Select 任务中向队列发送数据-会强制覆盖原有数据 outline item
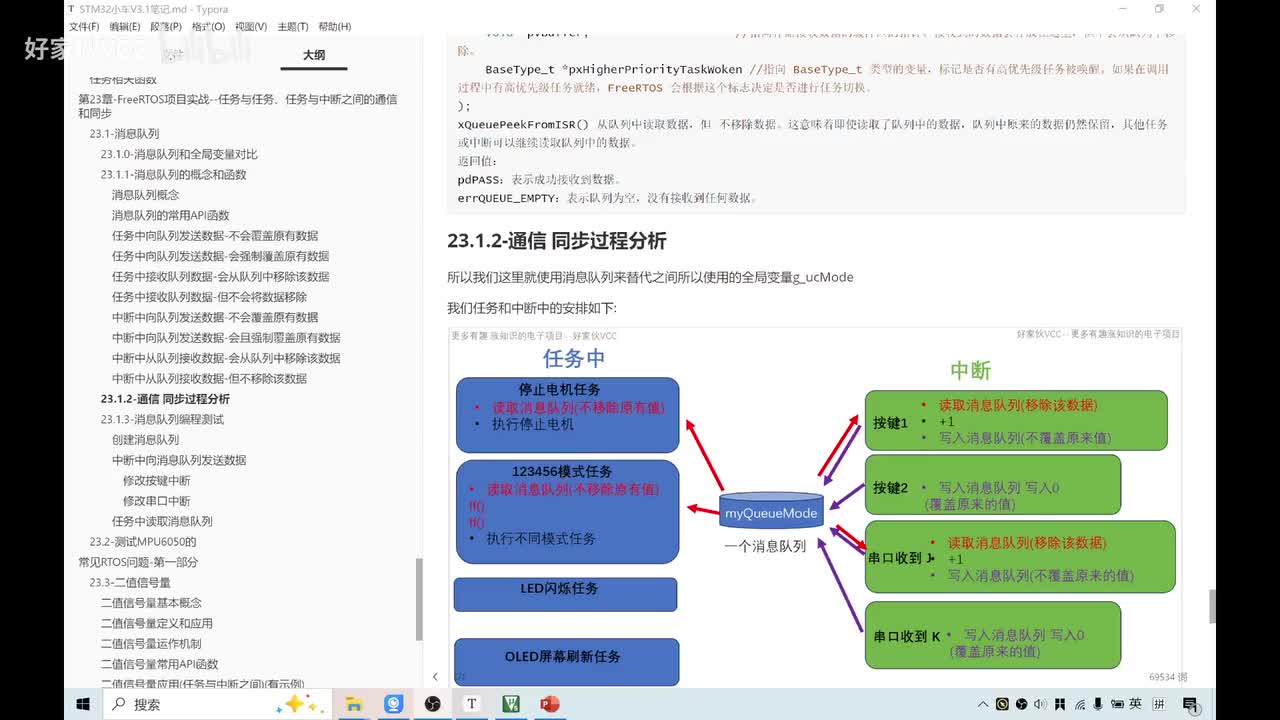Viewport: 1280px width, 720px height. [x=220, y=256]
